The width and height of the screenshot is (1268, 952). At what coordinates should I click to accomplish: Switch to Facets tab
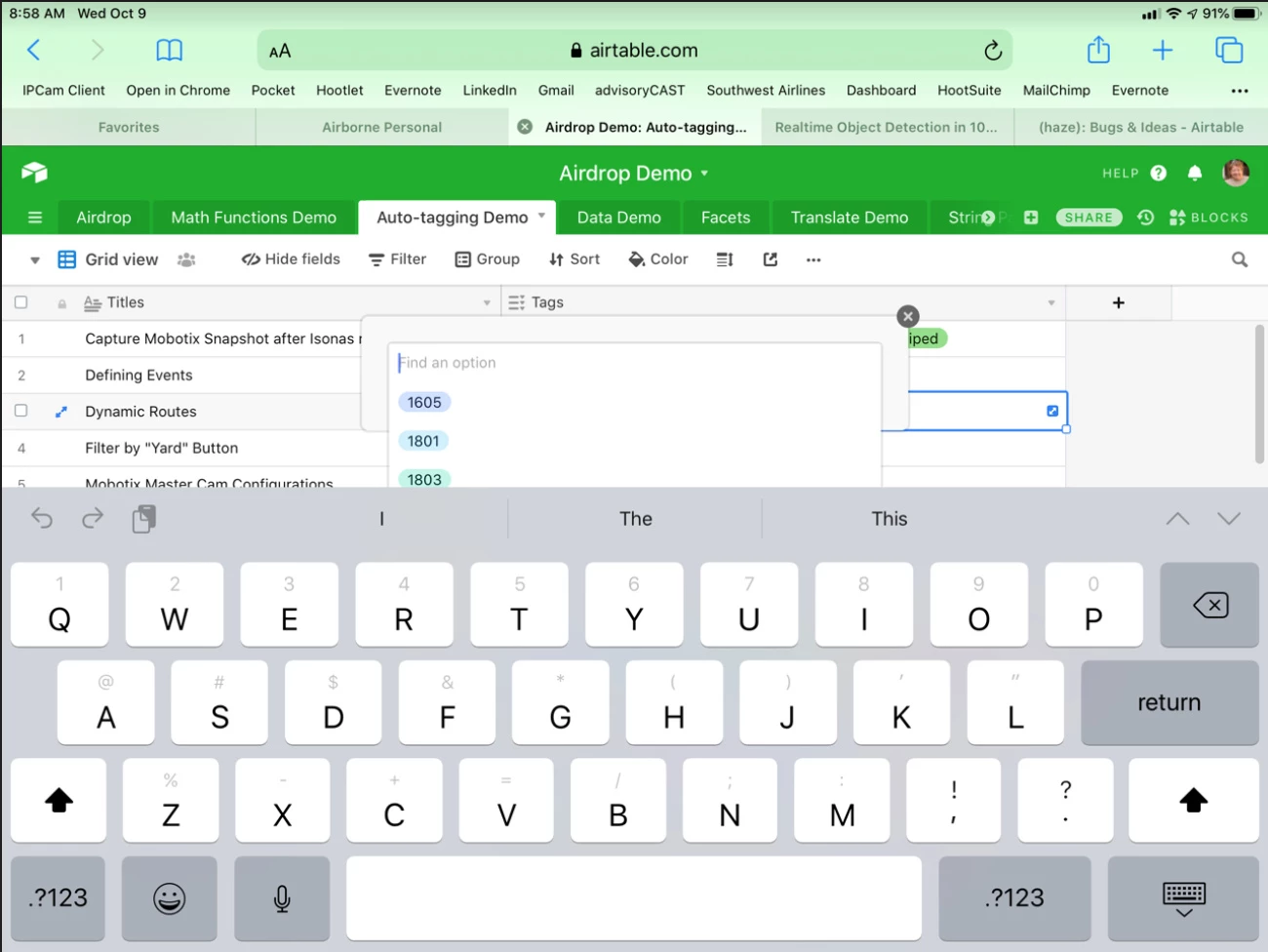click(x=726, y=218)
